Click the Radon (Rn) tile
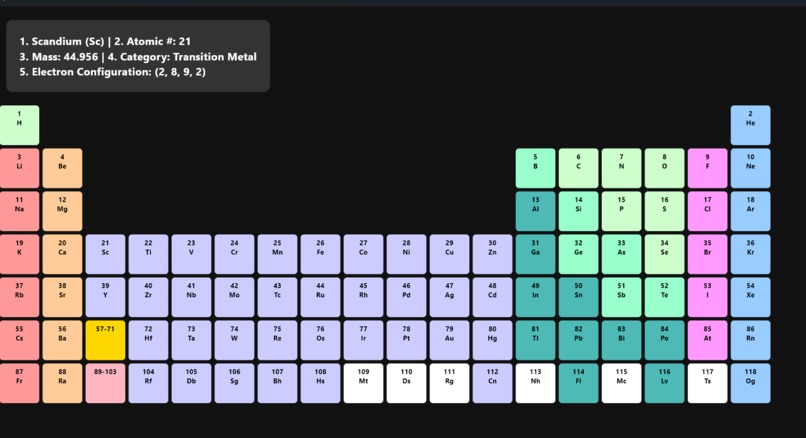Screen dimensions: 806x438 [x=750, y=340]
